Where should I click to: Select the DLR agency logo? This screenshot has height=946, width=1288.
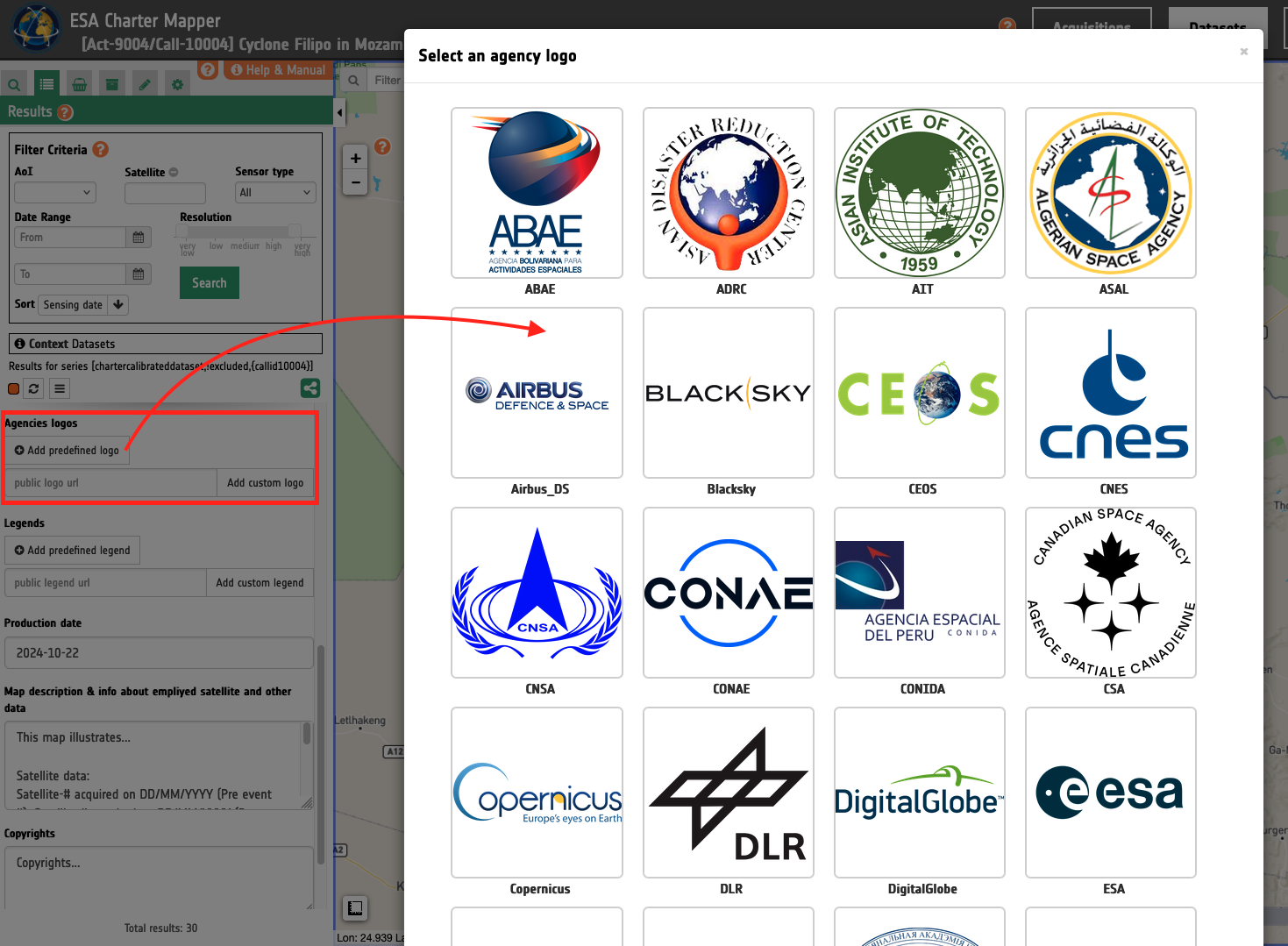pyautogui.click(x=729, y=793)
